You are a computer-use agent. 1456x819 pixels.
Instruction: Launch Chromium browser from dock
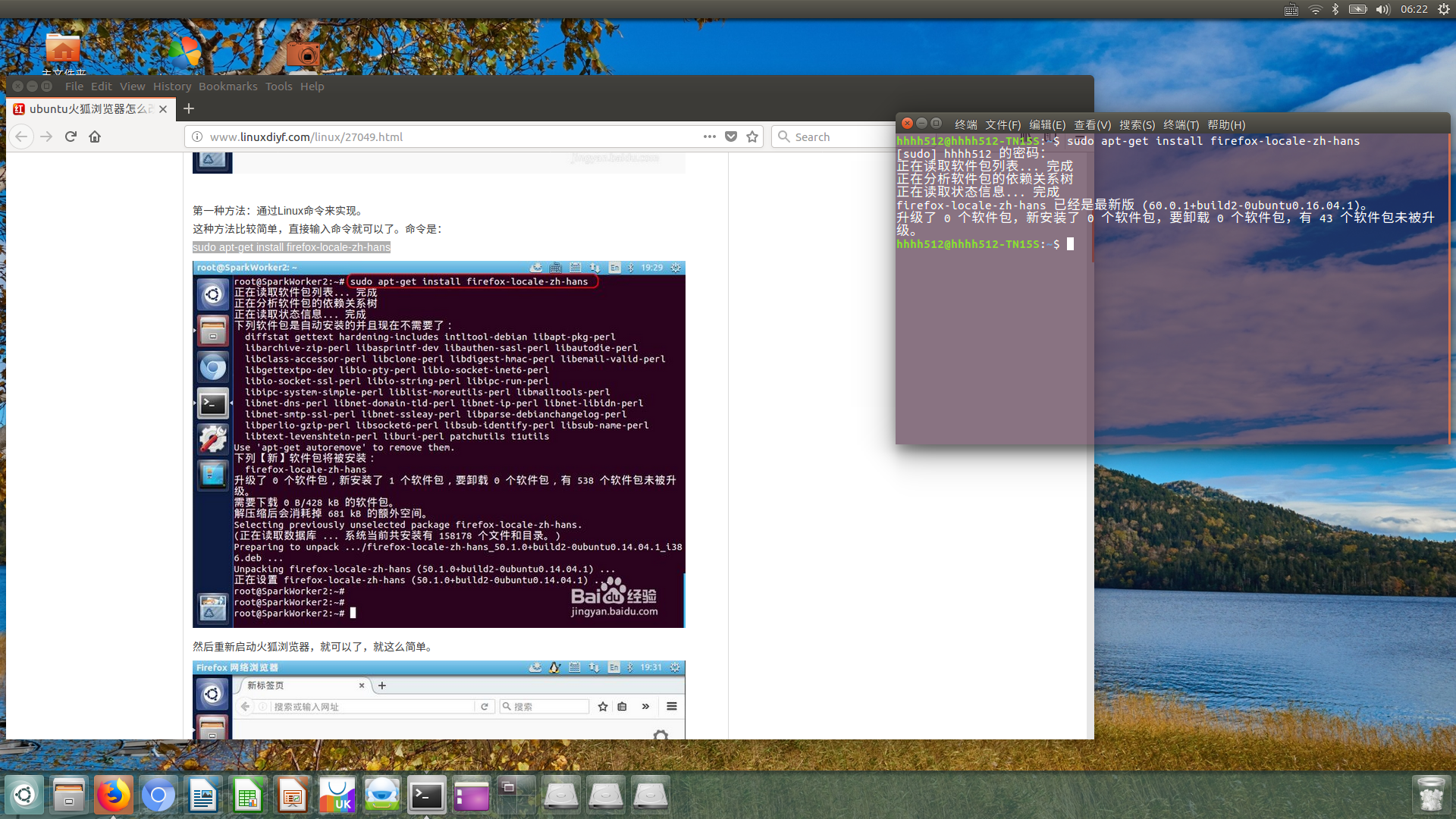click(158, 795)
